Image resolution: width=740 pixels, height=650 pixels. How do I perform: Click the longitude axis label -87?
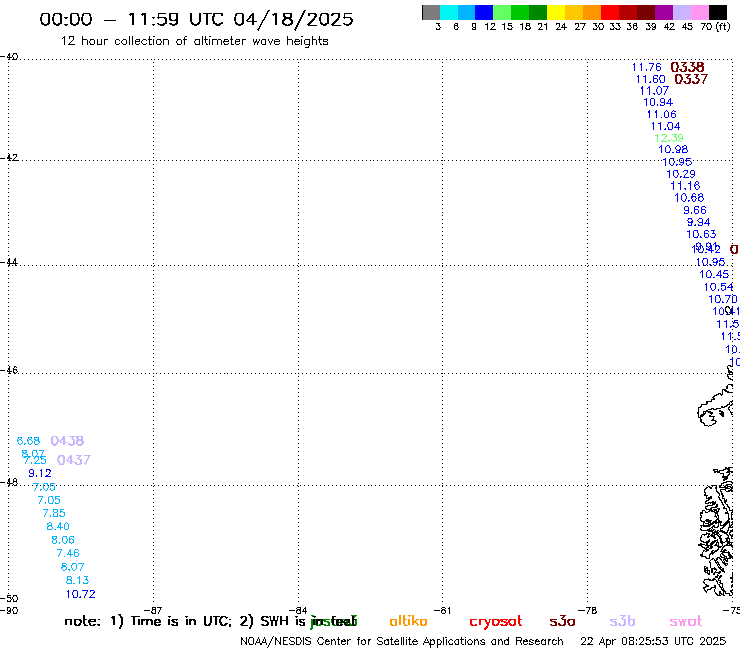pos(153,610)
